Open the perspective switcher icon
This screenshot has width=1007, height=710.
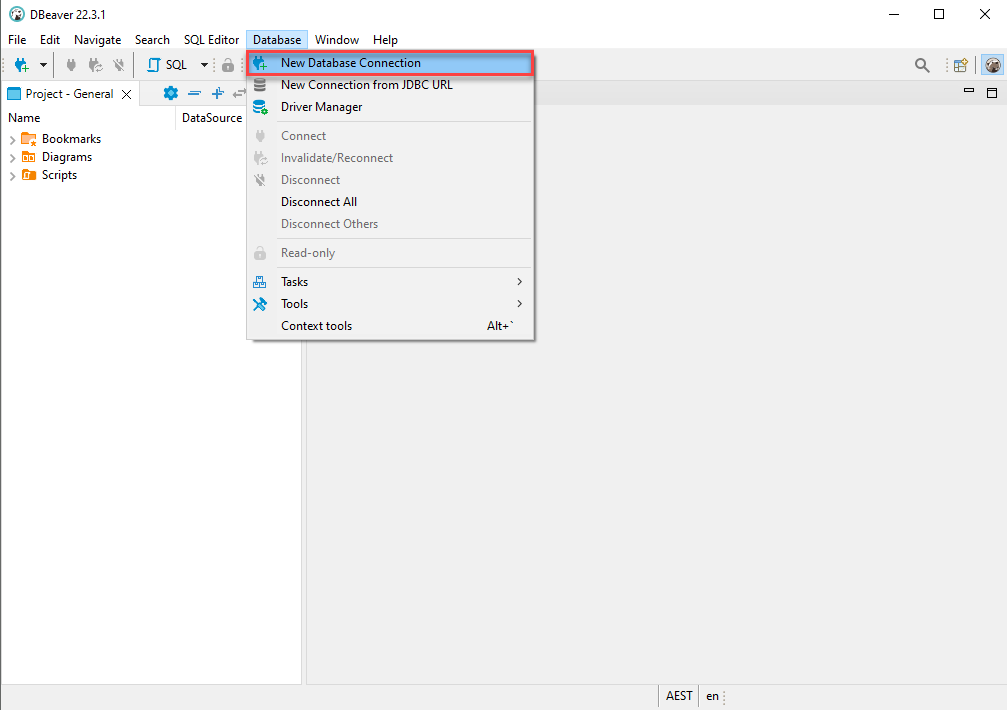tap(960, 65)
